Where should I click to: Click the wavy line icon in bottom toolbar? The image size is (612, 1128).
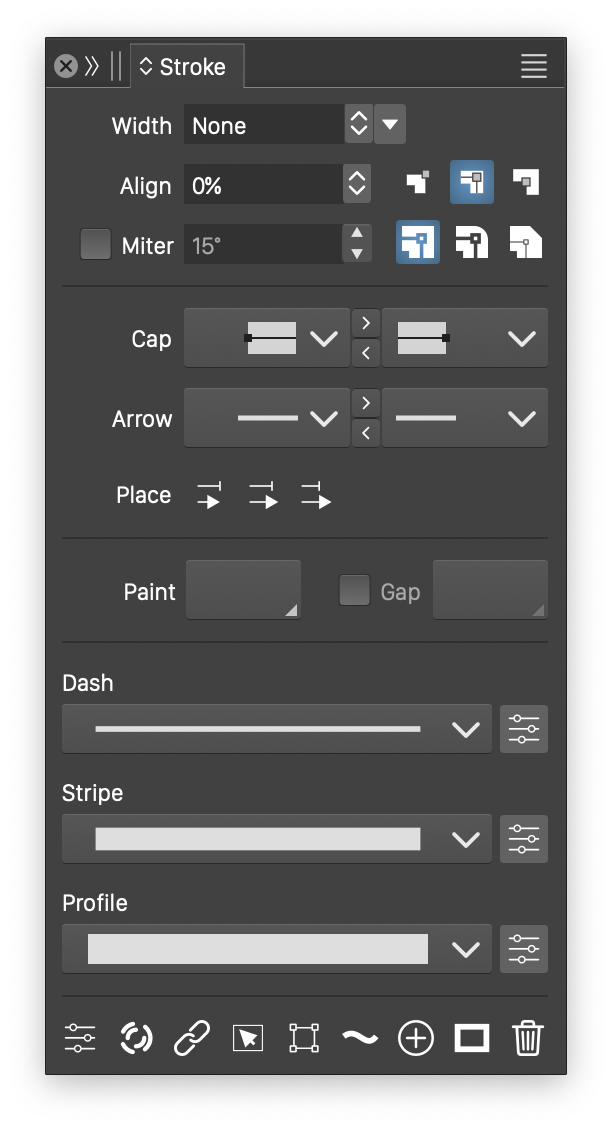[x=360, y=1038]
